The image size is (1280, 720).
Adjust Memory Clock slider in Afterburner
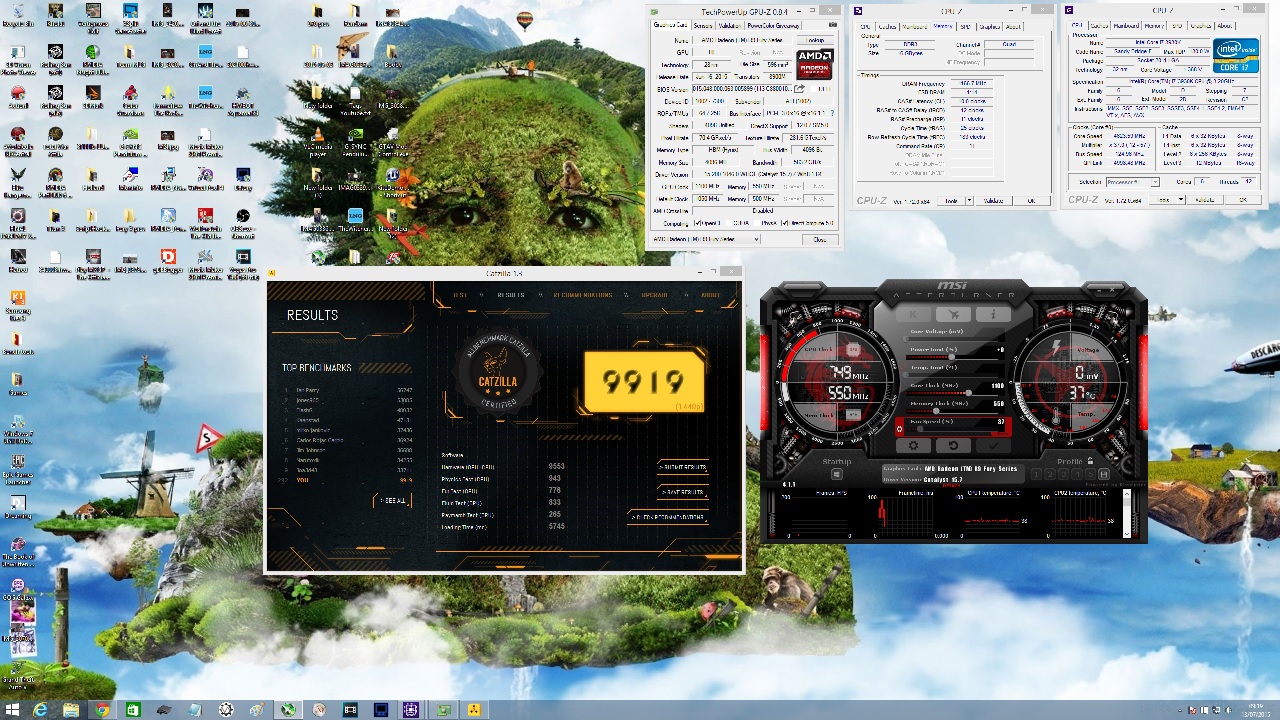pos(952,411)
